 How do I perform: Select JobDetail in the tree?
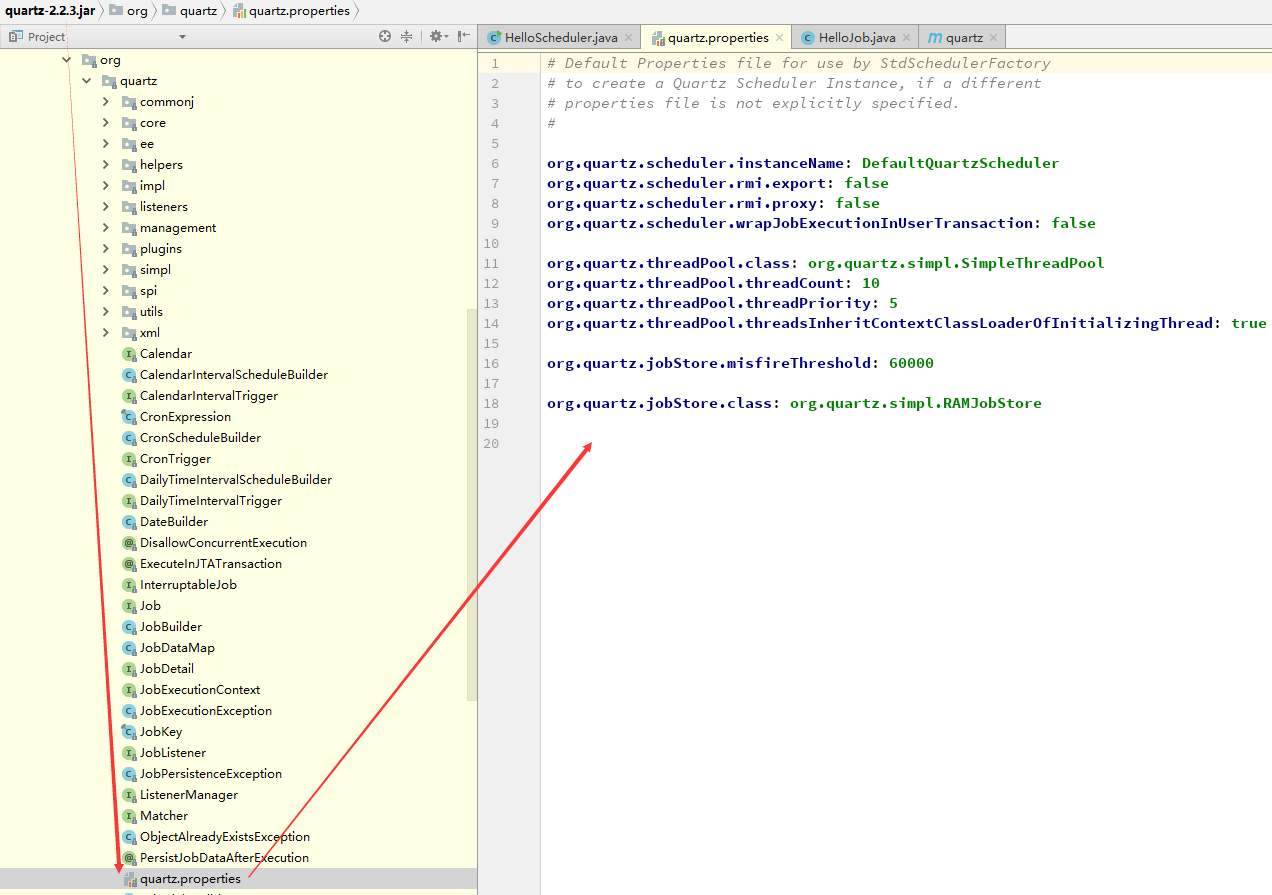167,669
